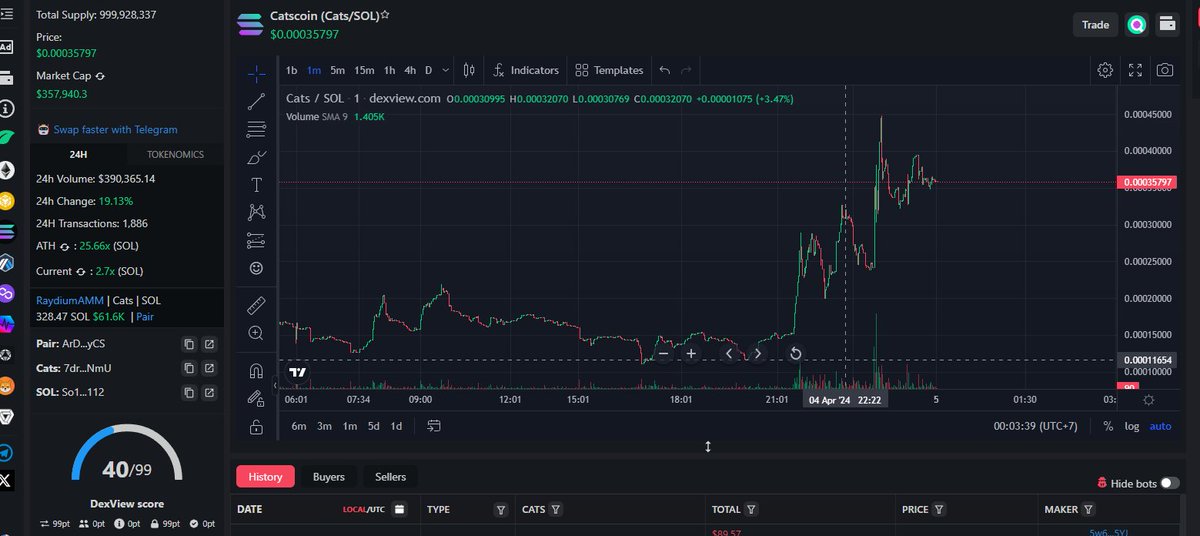Select the crosshair cursor tool
Viewport: 1200px width, 536px height.
(x=256, y=73)
